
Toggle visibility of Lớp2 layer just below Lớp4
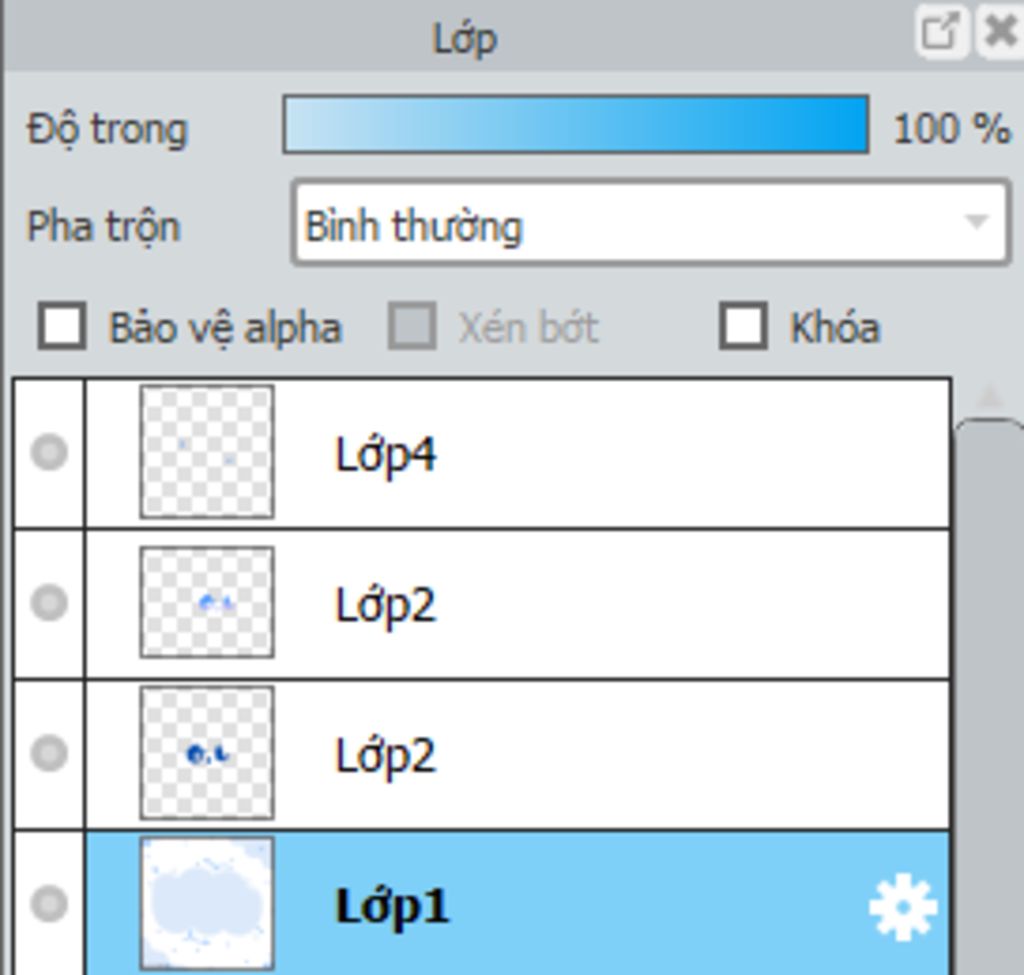pos(49,602)
